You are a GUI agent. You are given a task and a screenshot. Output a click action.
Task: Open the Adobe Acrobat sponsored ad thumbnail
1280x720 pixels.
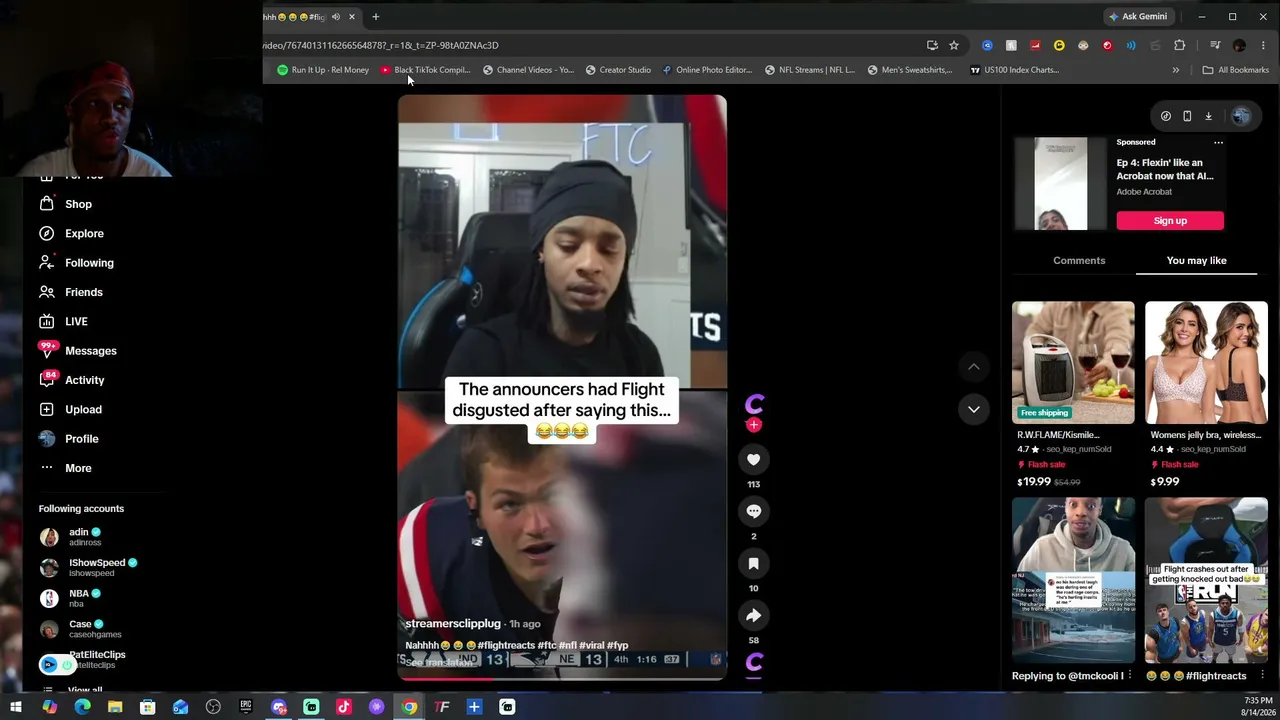click(x=1060, y=184)
